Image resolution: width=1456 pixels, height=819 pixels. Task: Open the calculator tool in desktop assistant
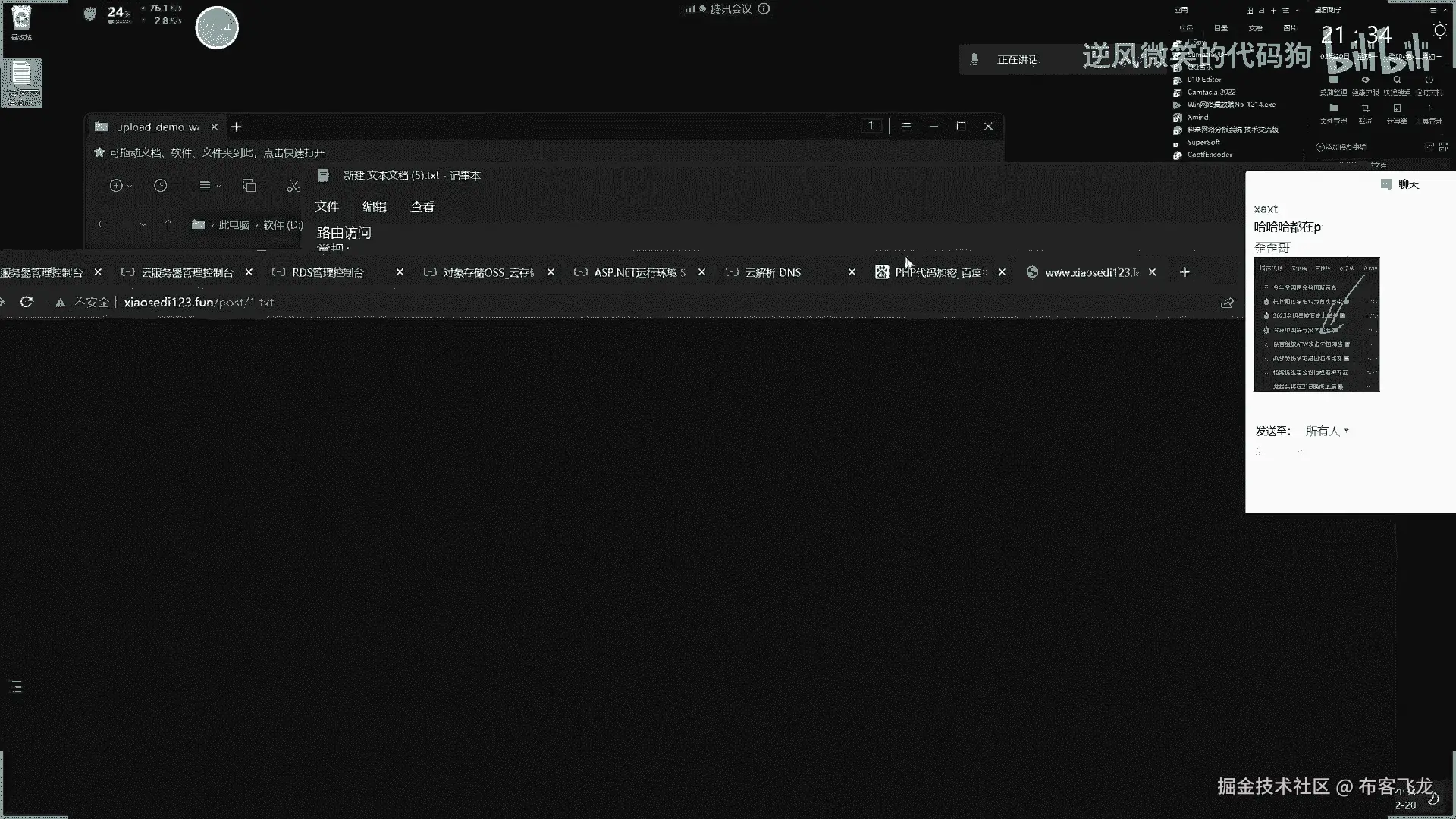[x=1397, y=112]
